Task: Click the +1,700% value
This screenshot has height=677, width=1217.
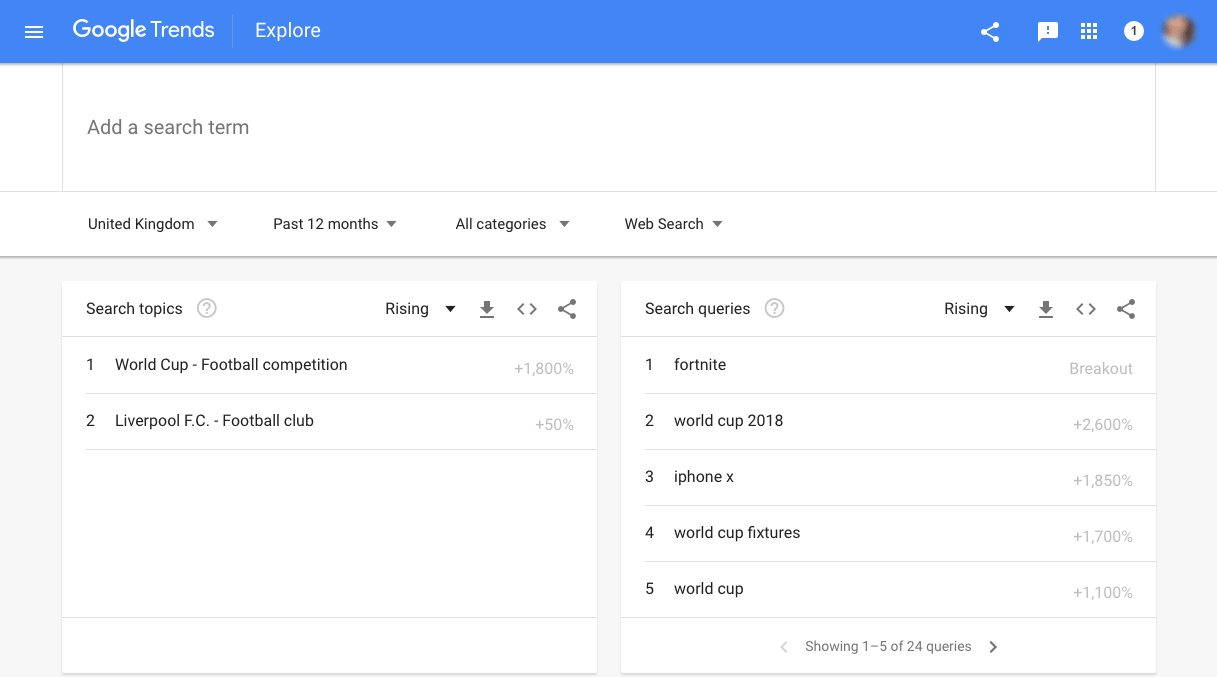Action: (1103, 537)
